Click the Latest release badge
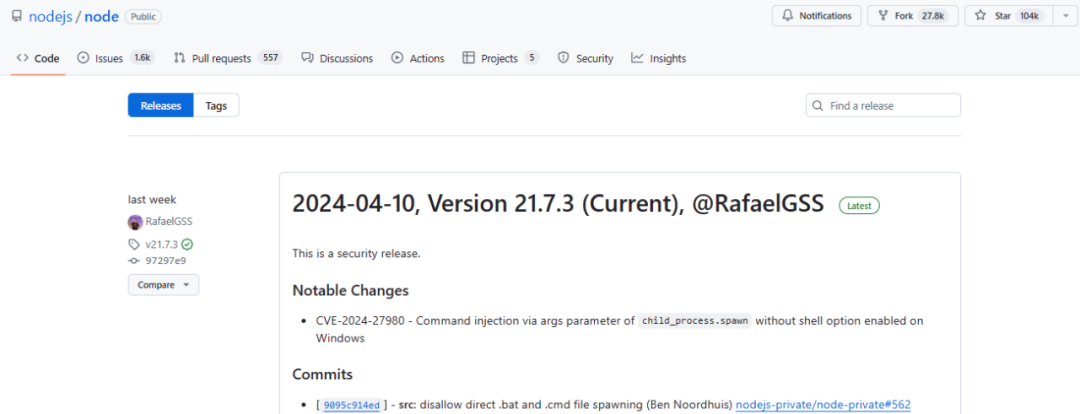 point(859,205)
